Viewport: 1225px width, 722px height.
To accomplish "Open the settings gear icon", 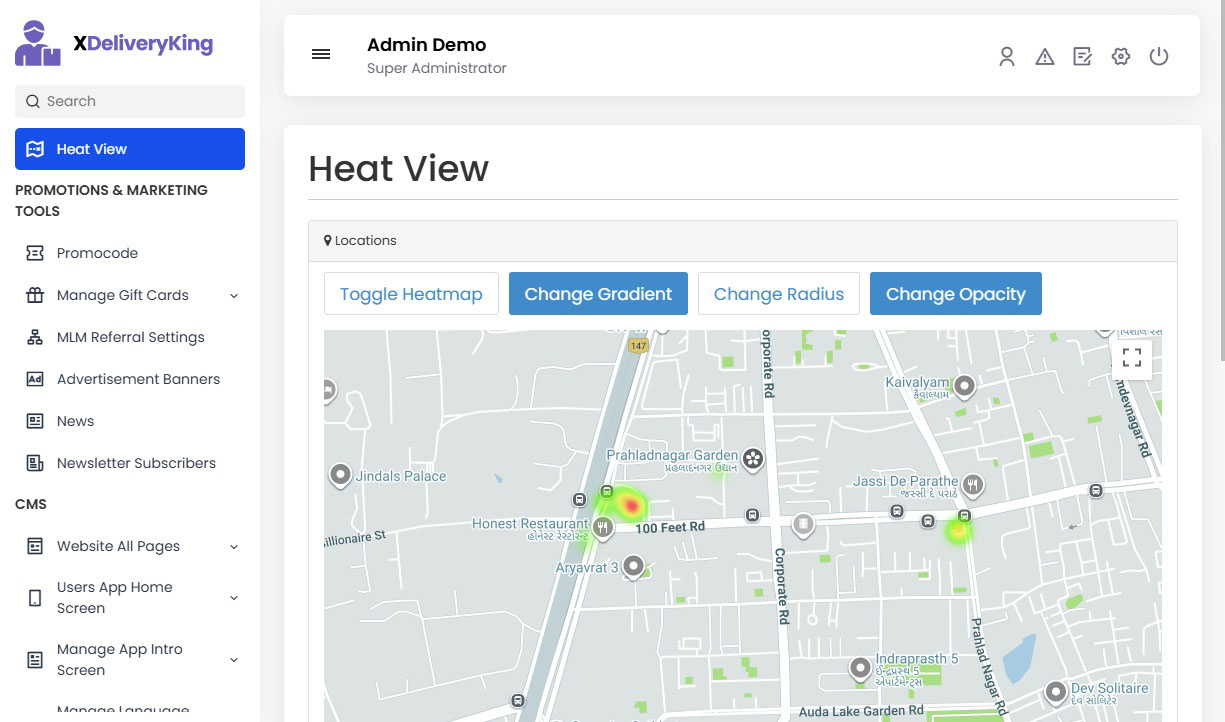I will [x=1121, y=57].
